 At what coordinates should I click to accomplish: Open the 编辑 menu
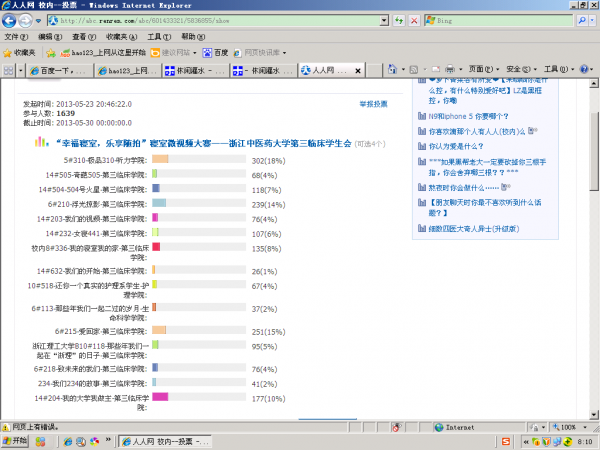click(x=50, y=37)
